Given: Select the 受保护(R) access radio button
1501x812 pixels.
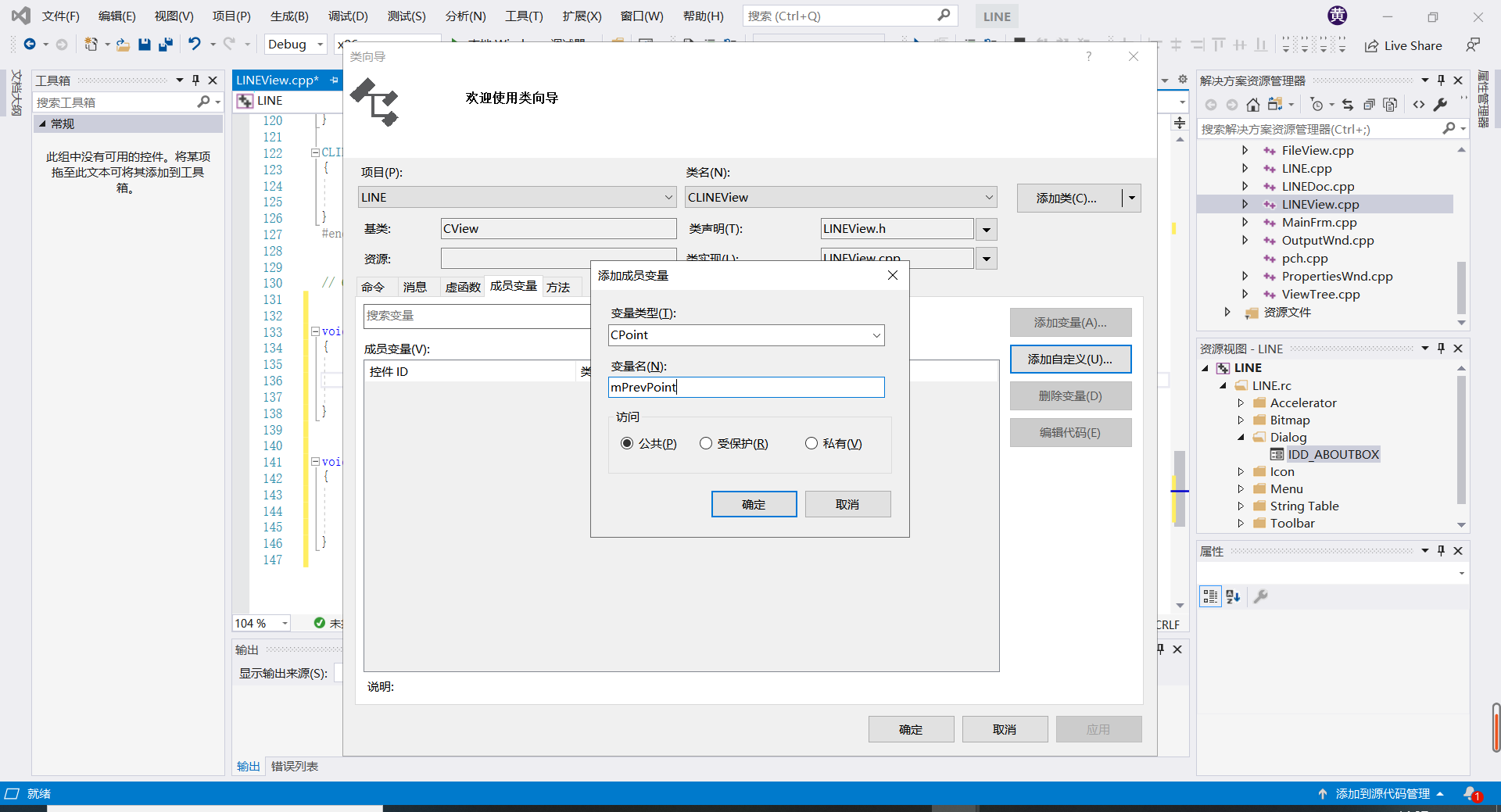Looking at the screenshot, I should [x=706, y=443].
